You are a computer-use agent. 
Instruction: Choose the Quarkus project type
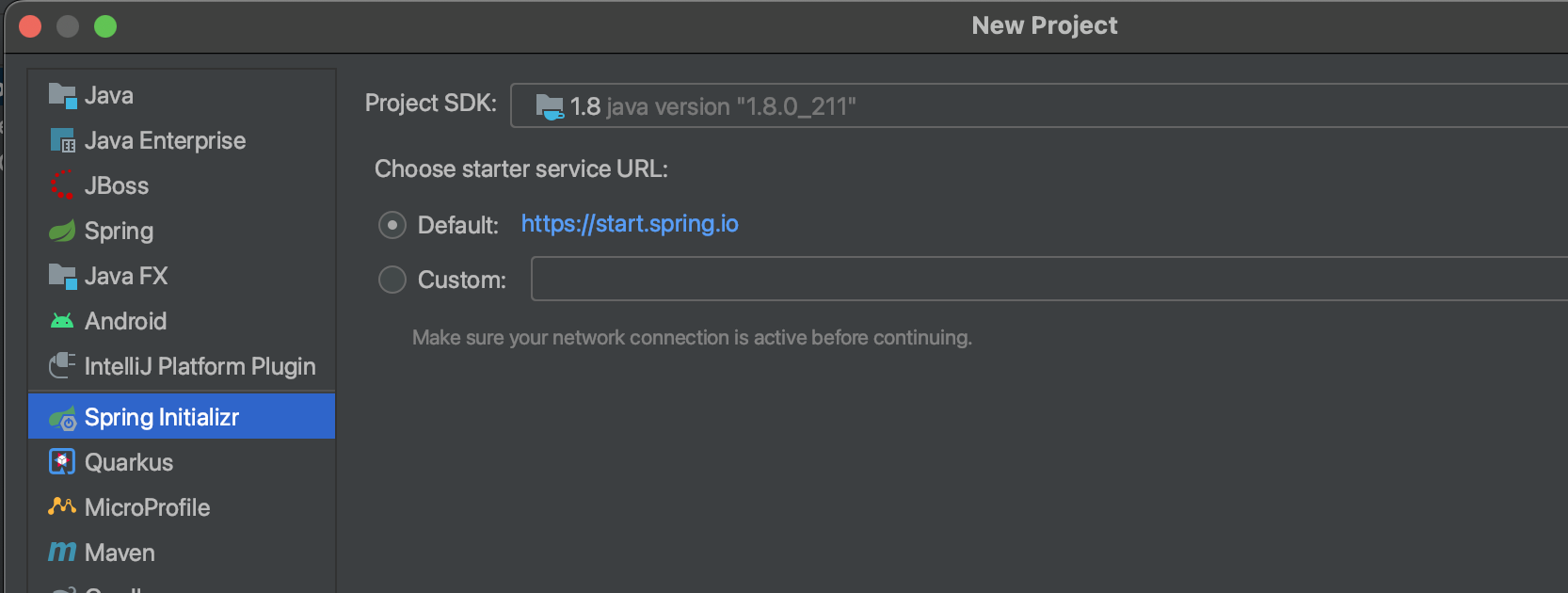pos(182,462)
